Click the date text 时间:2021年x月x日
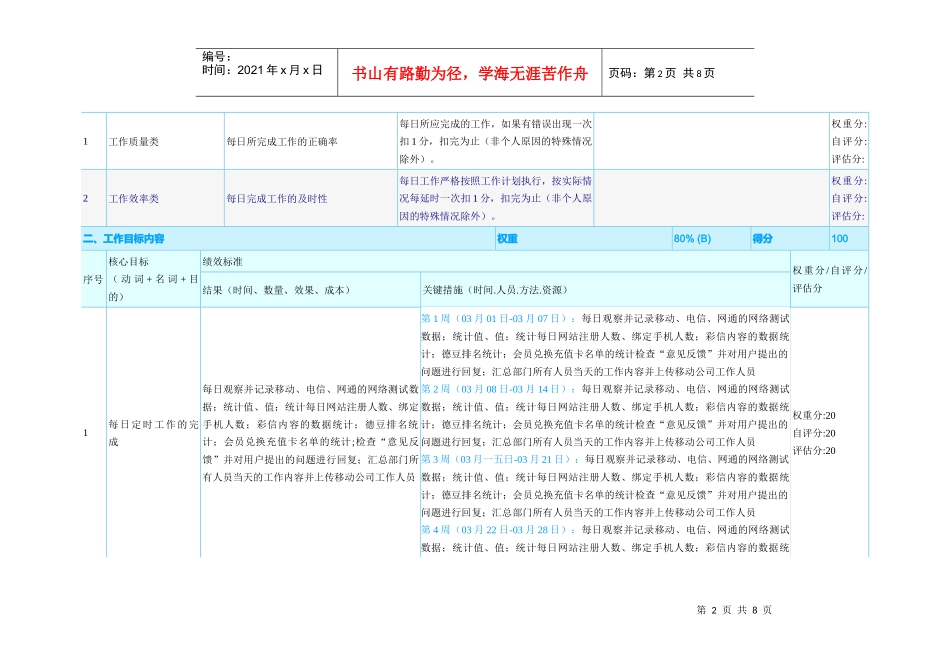 pos(262,70)
